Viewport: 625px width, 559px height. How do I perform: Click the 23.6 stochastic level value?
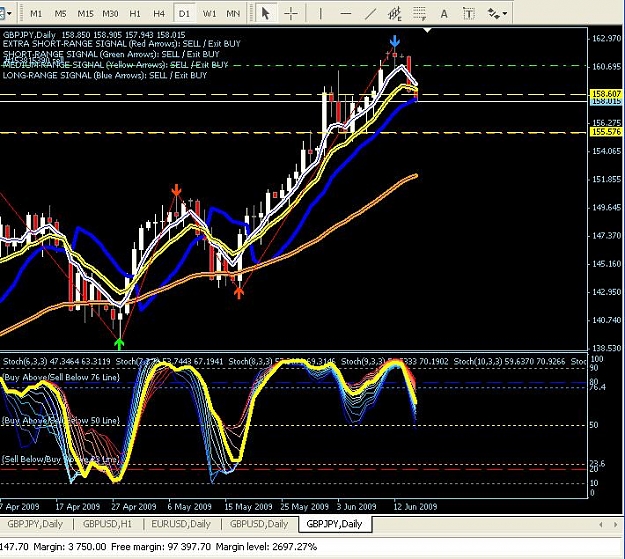(597, 463)
